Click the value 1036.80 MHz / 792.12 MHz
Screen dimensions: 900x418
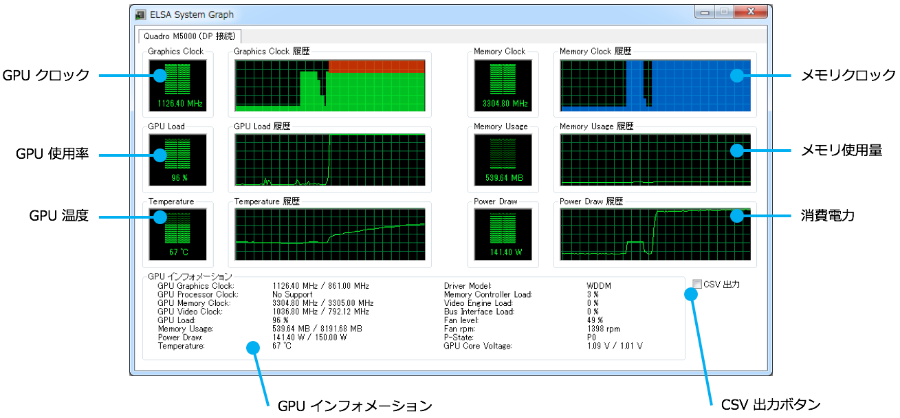click(321, 311)
